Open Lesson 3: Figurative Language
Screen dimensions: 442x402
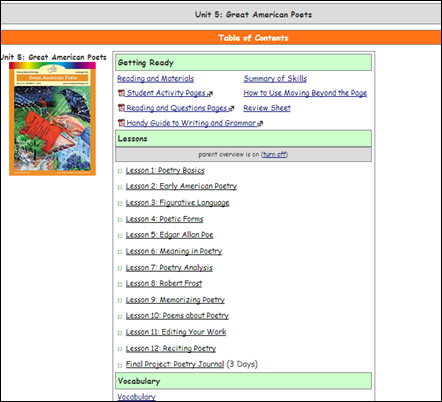178,203
